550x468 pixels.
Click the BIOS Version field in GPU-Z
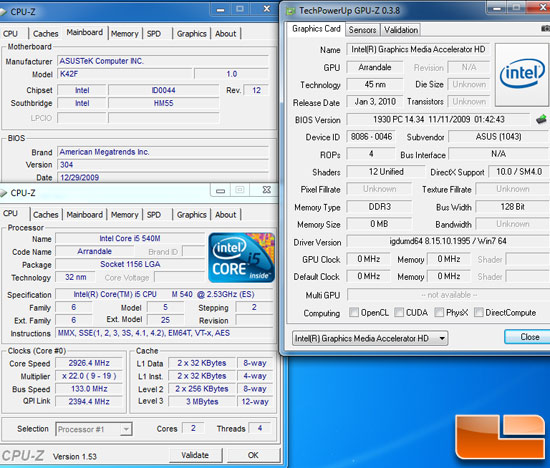(x=438, y=119)
